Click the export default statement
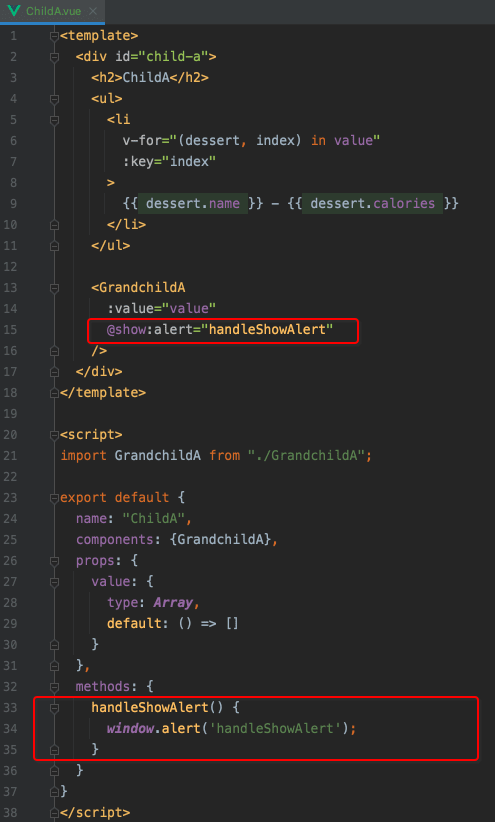The image size is (495, 822). [115, 497]
